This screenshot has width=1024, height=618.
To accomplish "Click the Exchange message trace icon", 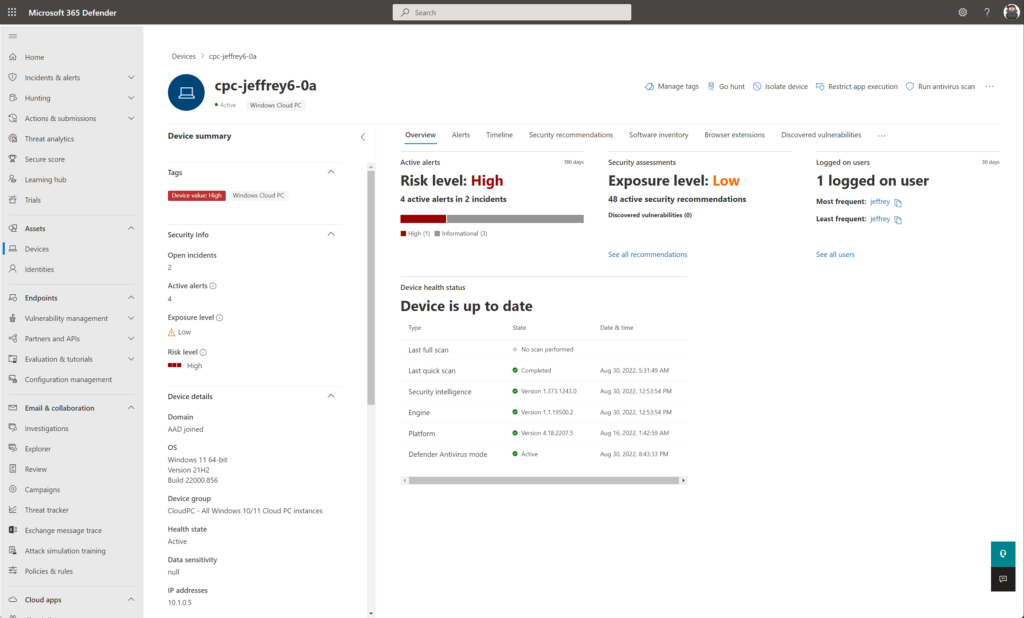I will [x=12, y=530].
